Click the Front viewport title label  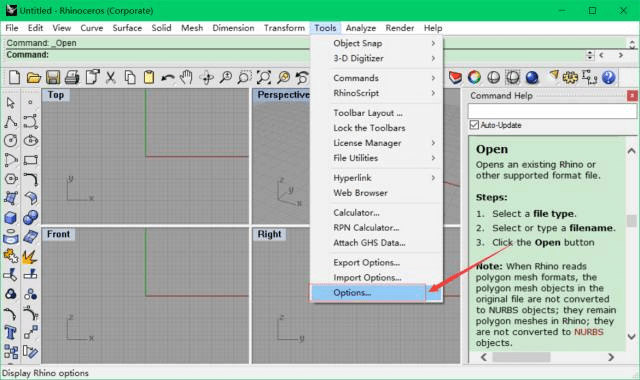tap(58, 234)
